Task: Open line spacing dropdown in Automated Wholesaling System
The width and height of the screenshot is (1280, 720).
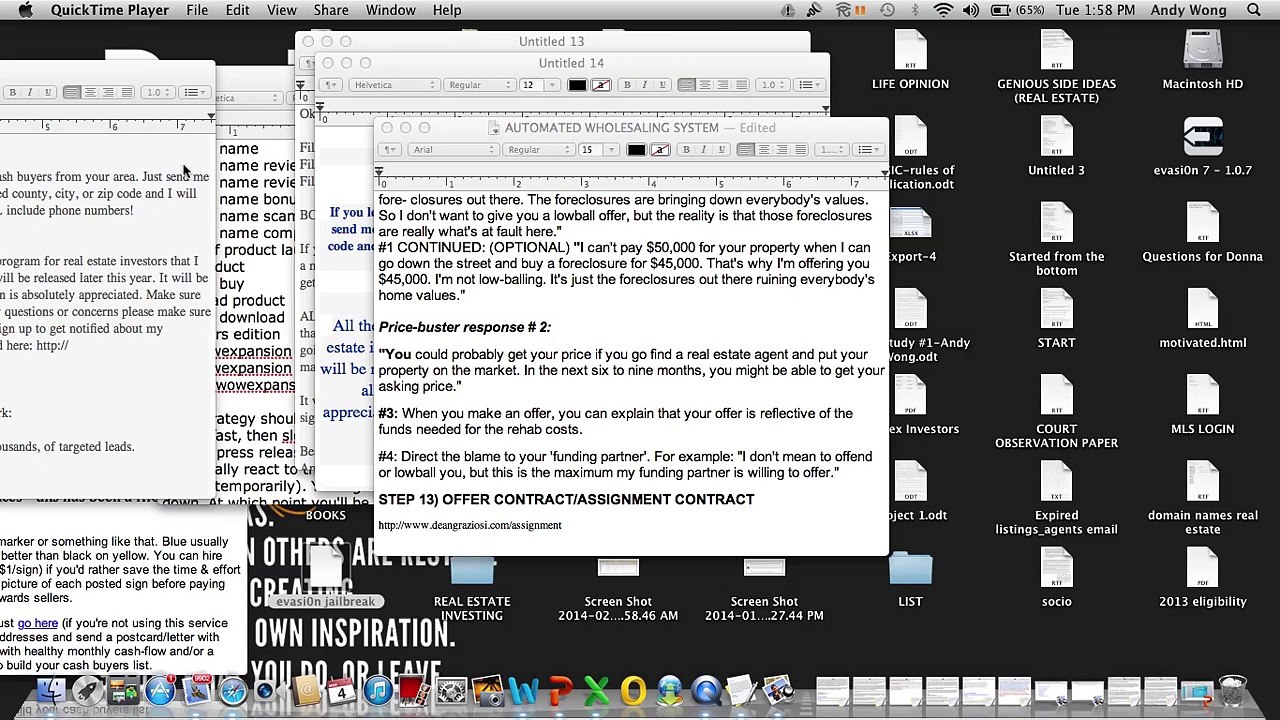Action: pos(832,150)
